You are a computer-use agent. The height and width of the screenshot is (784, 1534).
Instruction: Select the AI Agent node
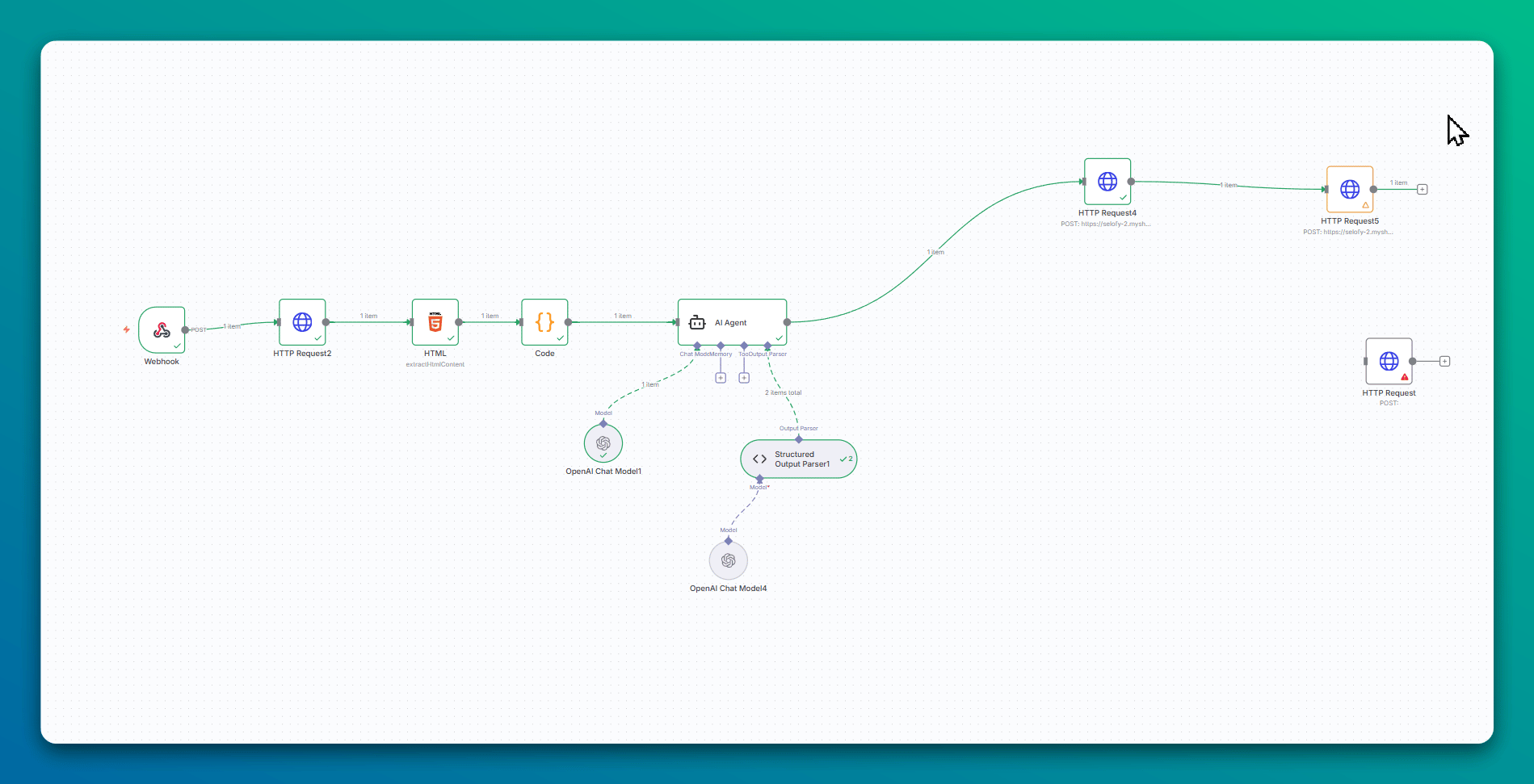coord(732,322)
